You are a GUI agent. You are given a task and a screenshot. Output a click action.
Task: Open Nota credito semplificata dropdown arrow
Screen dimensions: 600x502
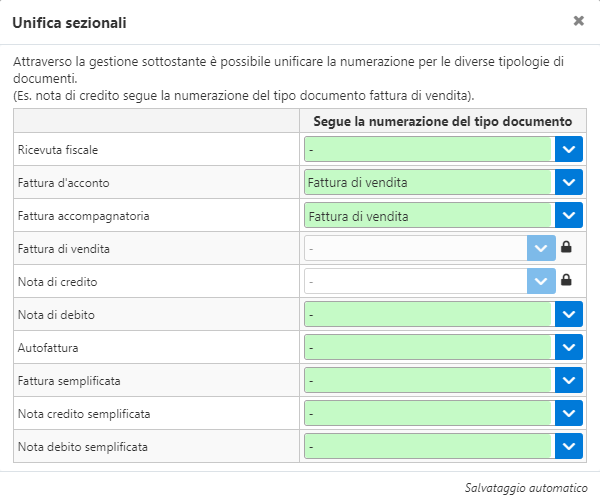(569, 413)
